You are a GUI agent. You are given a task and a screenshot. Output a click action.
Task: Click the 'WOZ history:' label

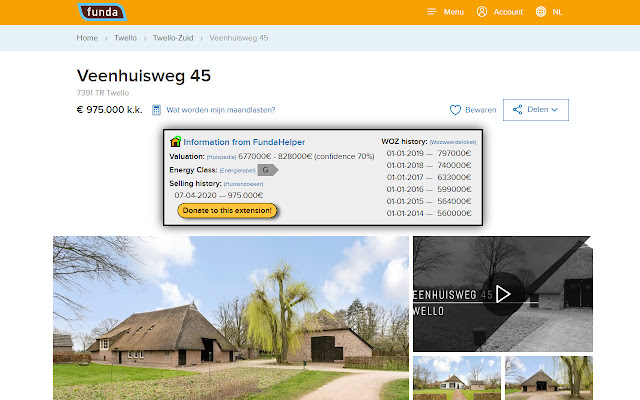click(x=404, y=142)
